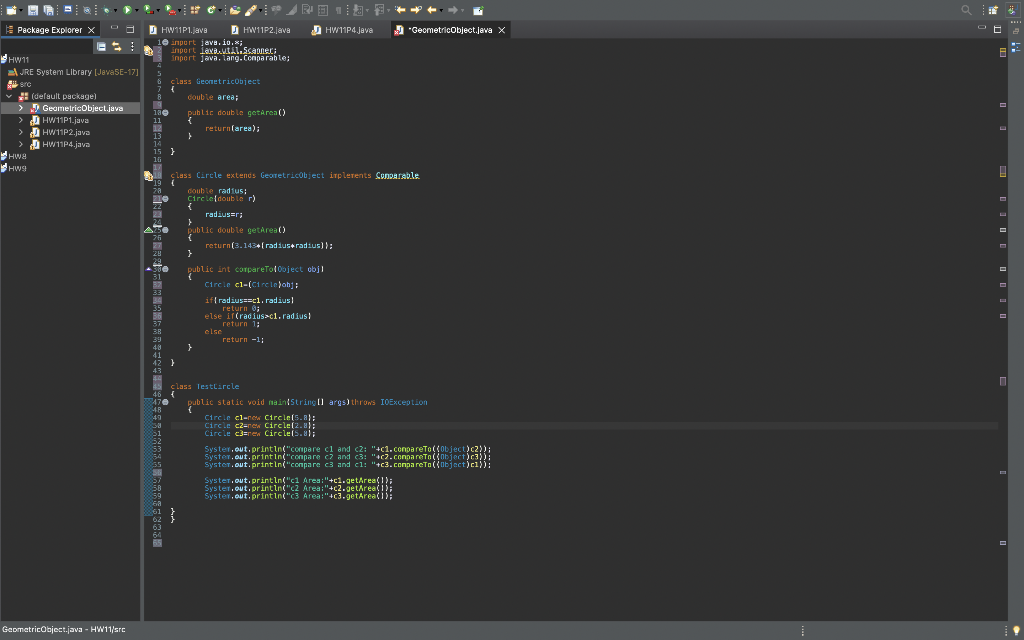Screen dimensions: 1024x640
Task: Create a new Java package icon
Action: 195,10
